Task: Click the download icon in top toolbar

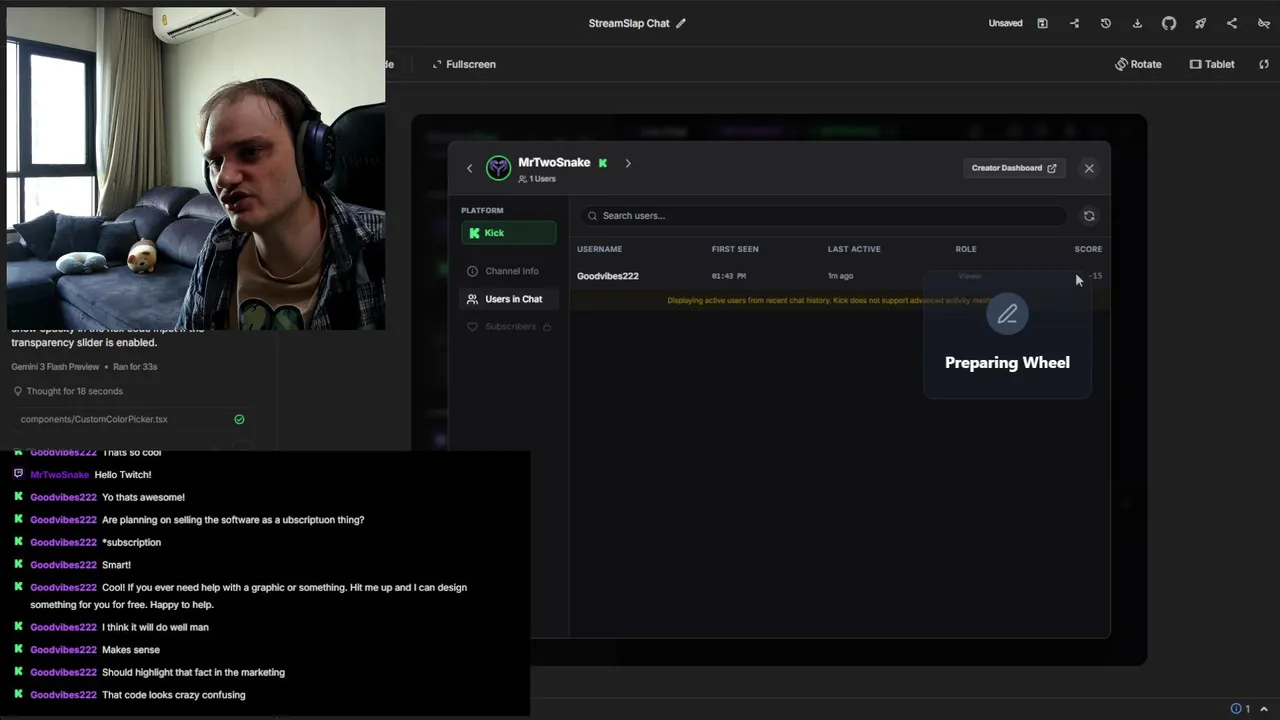Action: click(x=1137, y=23)
